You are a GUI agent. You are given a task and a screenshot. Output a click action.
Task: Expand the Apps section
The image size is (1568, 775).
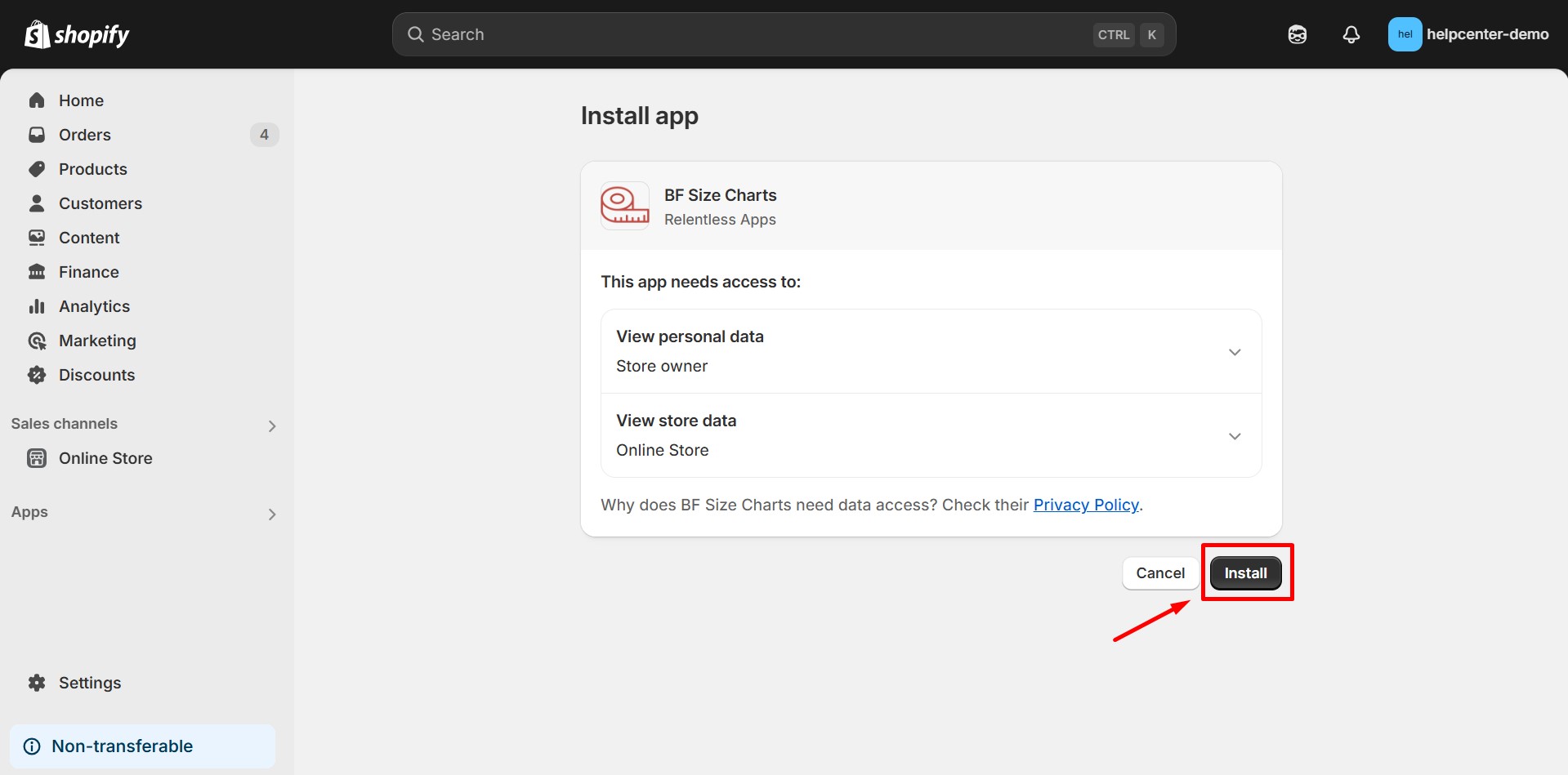coord(272,514)
